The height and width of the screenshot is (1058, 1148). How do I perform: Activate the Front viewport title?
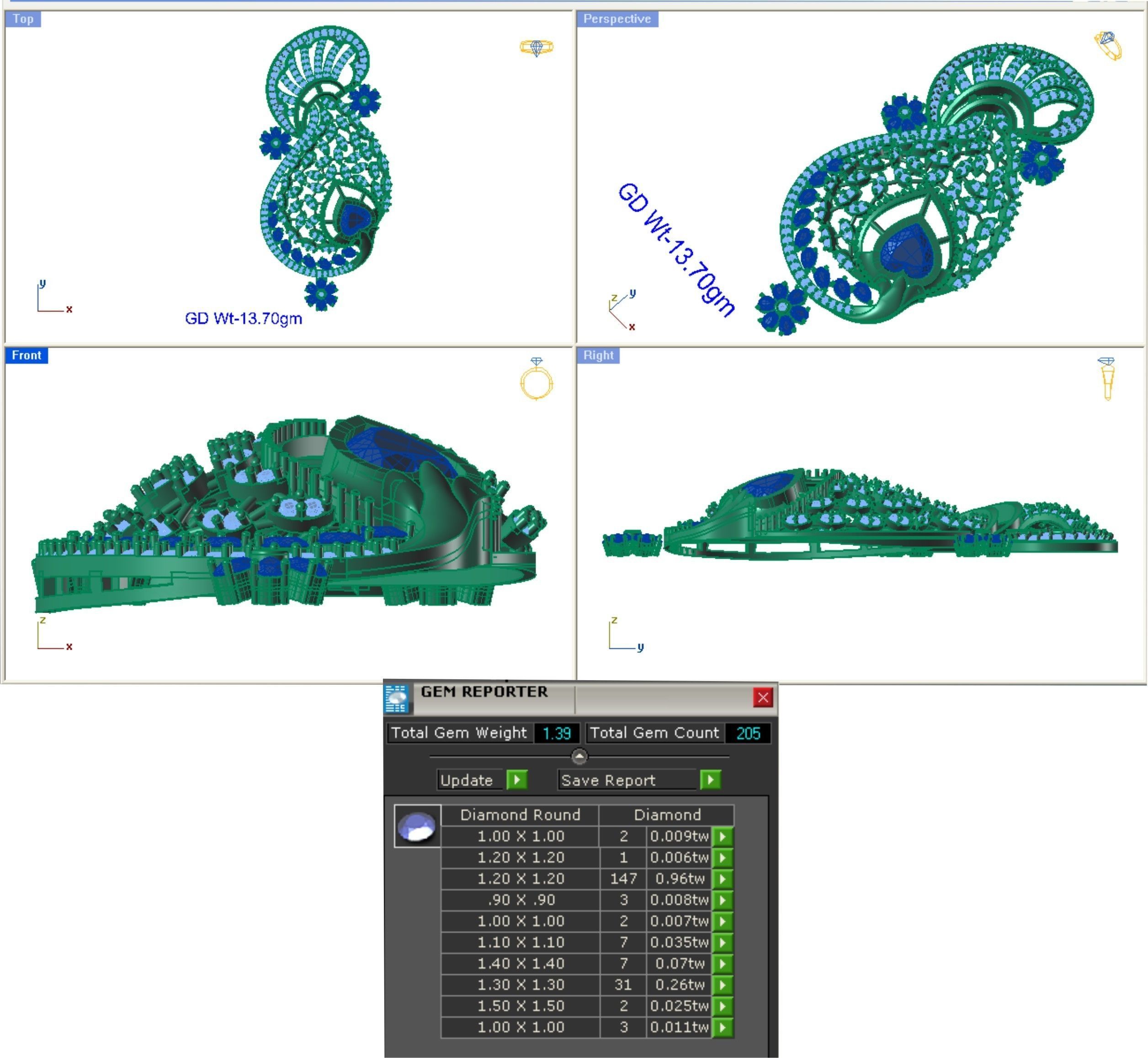point(27,355)
